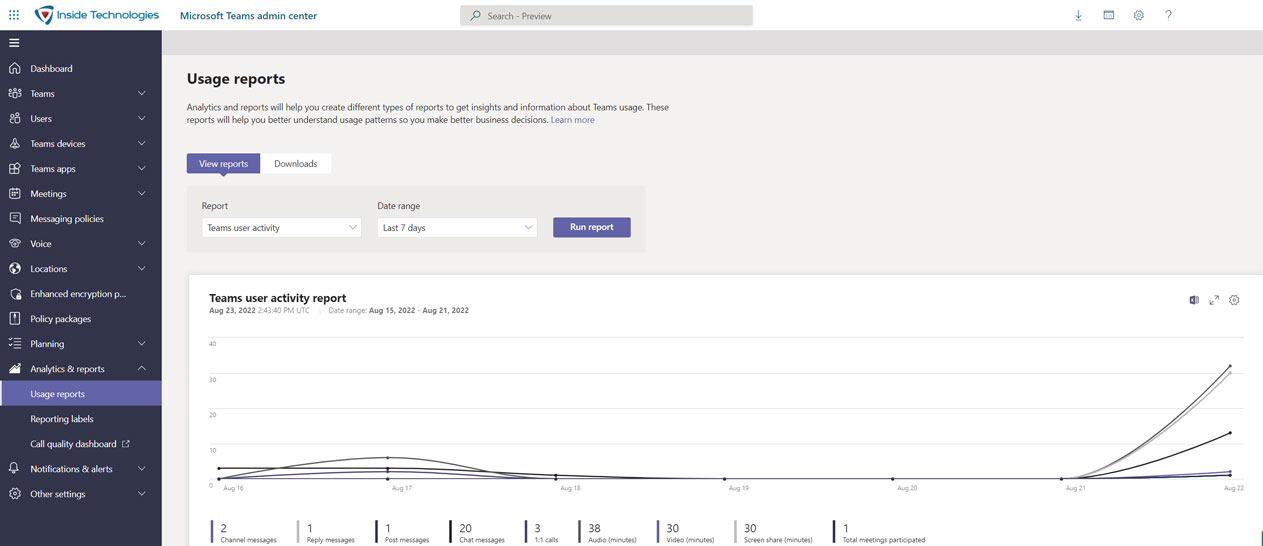Click the Inside Technologies logo
Image resolution: width=1263 pixels, height=546 pixels.
(x=96, y=15)
